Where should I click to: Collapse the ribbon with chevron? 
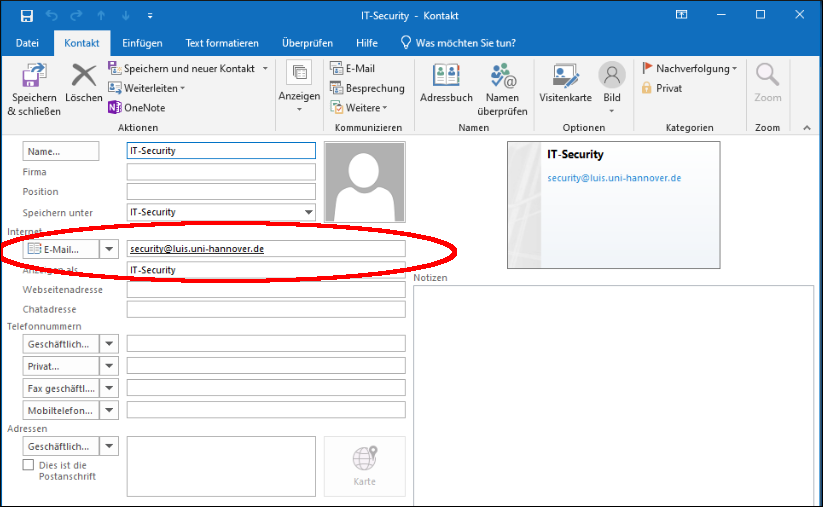click(807, 128)
